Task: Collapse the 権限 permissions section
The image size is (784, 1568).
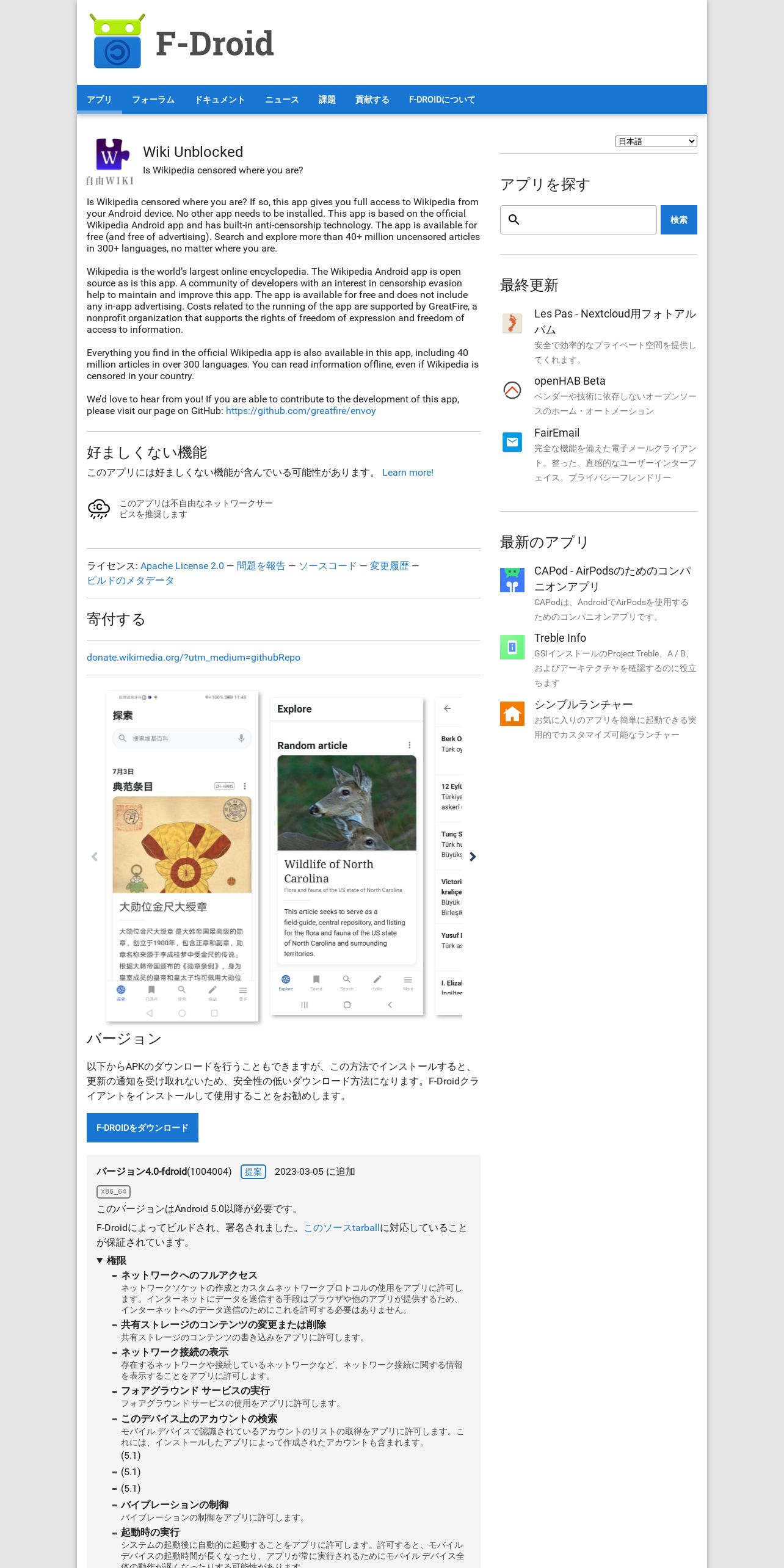Action: (112, 1260)
